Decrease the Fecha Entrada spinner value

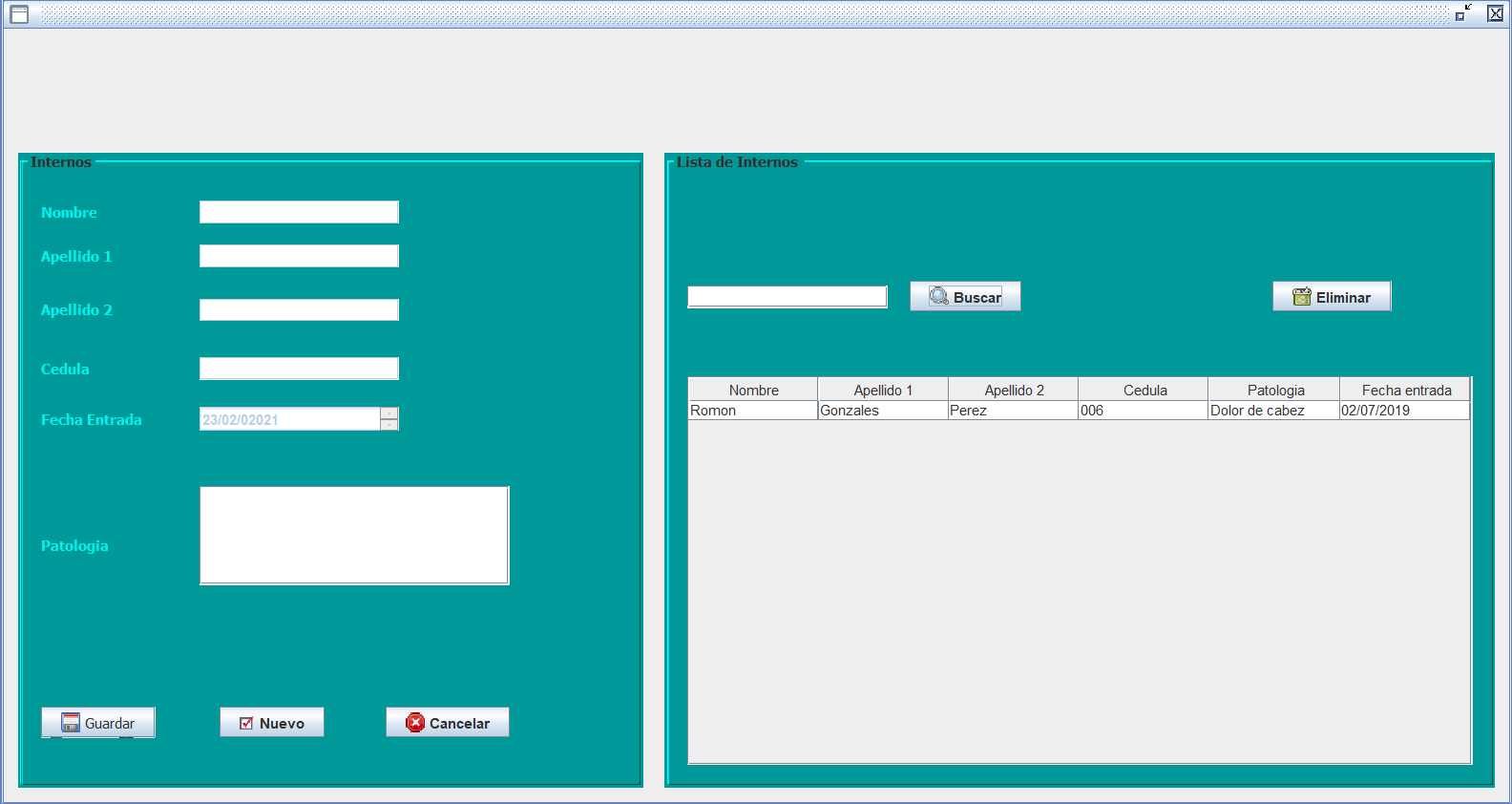tap(389, 425)
